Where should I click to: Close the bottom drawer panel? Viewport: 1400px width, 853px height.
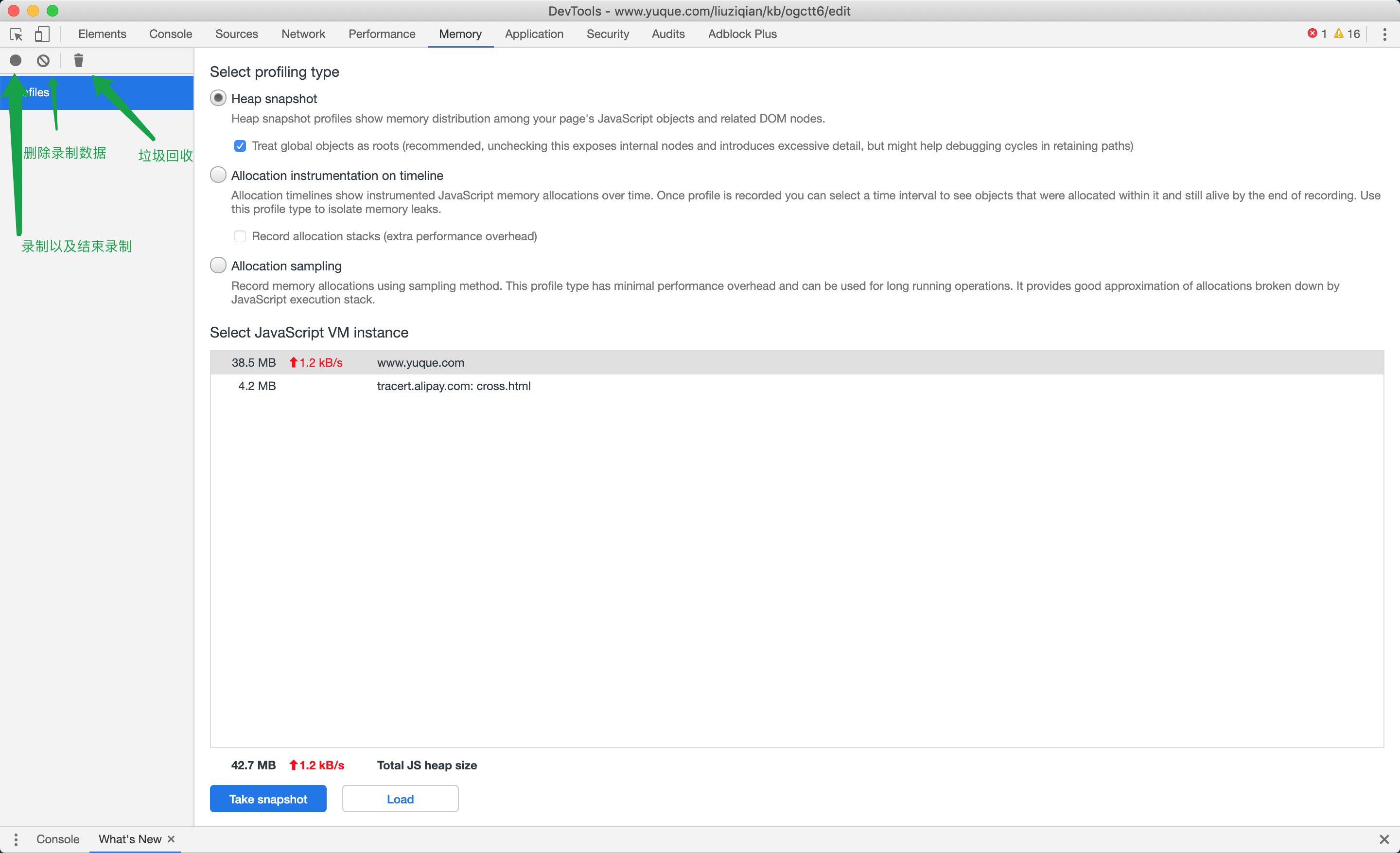tap(1384, 839)
